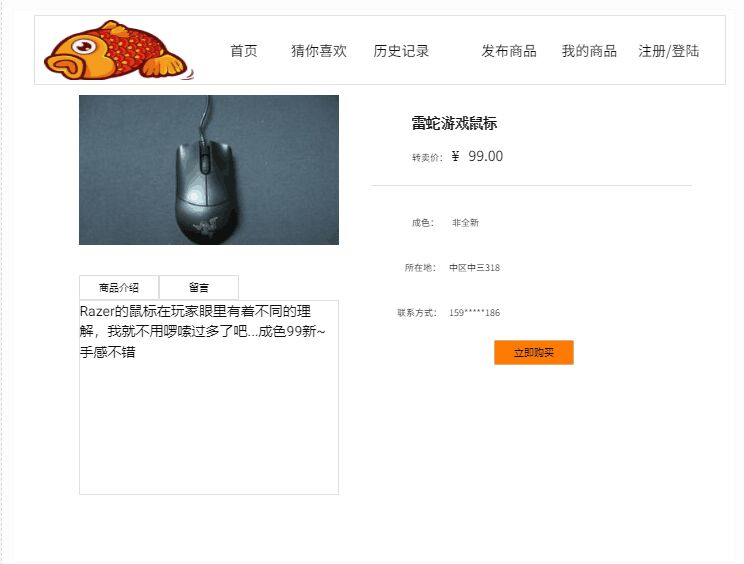Open 注册/登陆 sign-in page
This screenshot has width=744, height=564.
pos(669,51)
